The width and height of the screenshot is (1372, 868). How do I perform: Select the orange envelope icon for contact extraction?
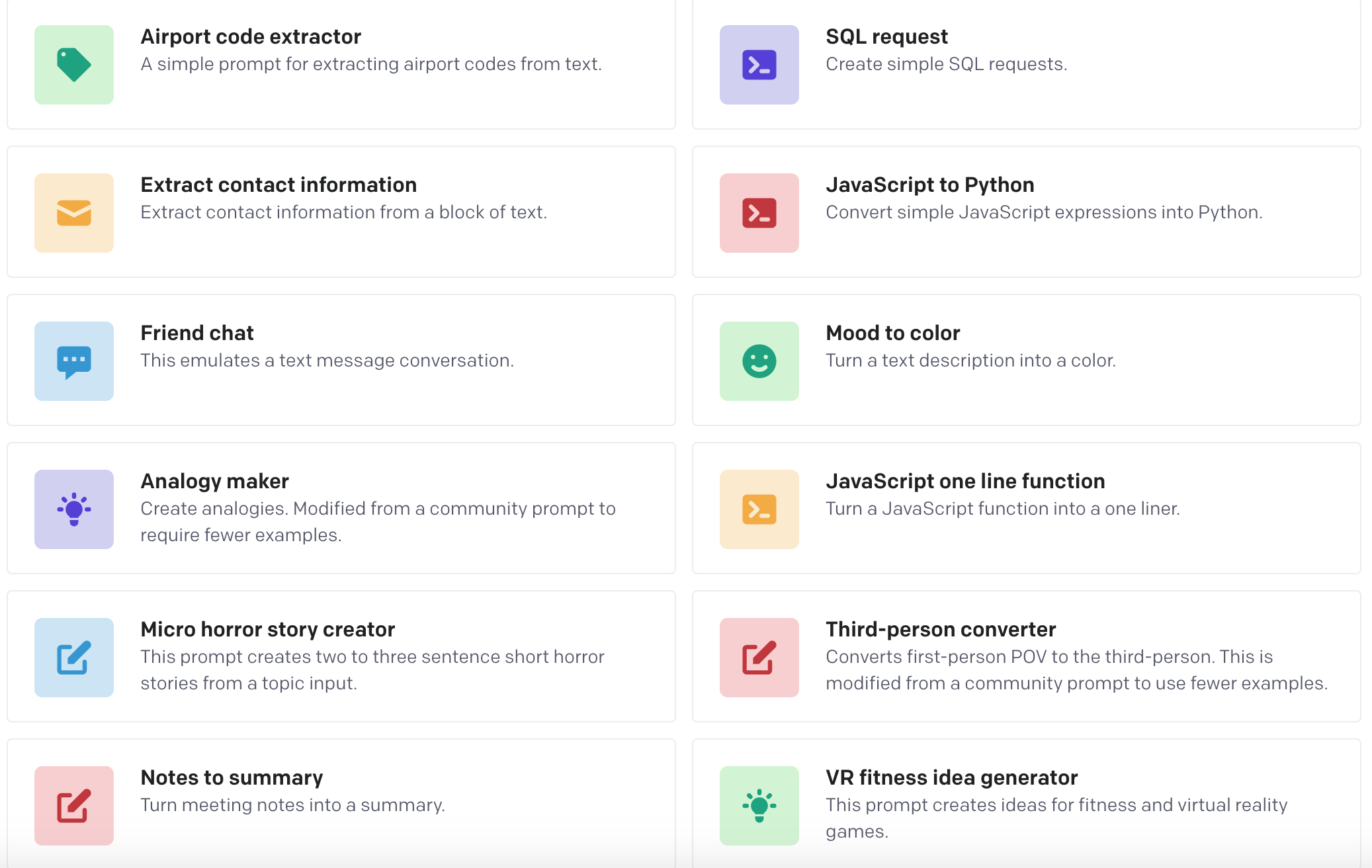74,213
